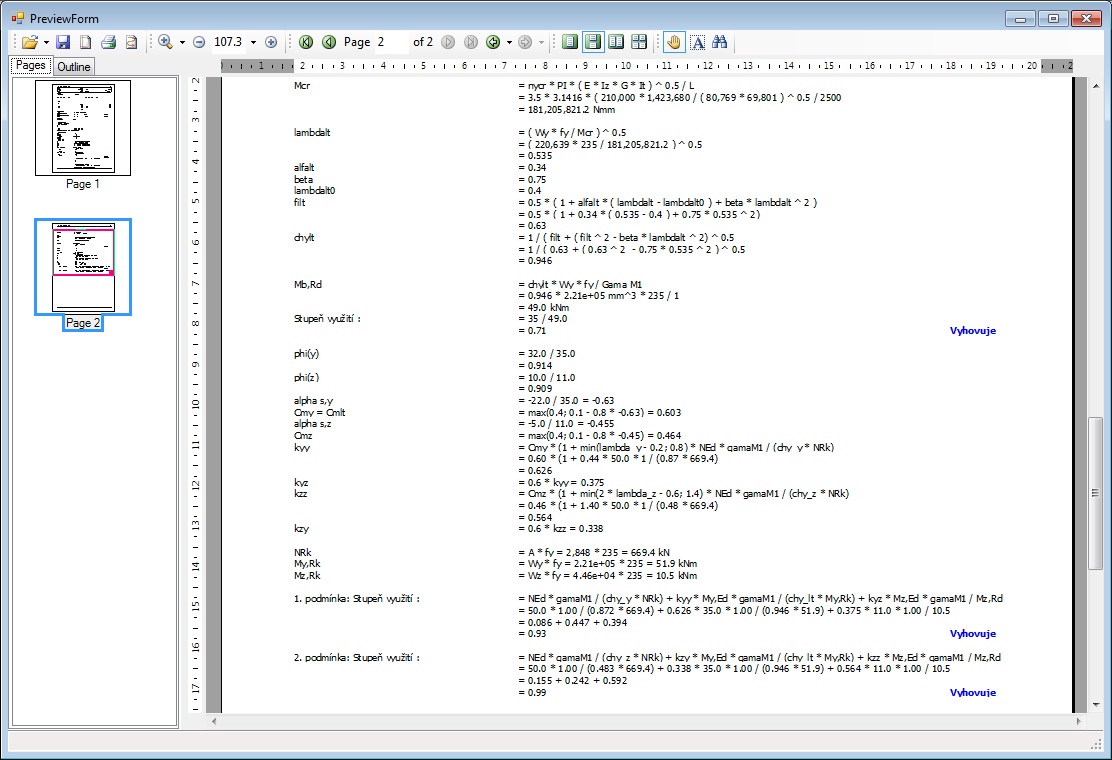
Task: Expand the zoom percentage dropdown
Action: click(253, 42)
